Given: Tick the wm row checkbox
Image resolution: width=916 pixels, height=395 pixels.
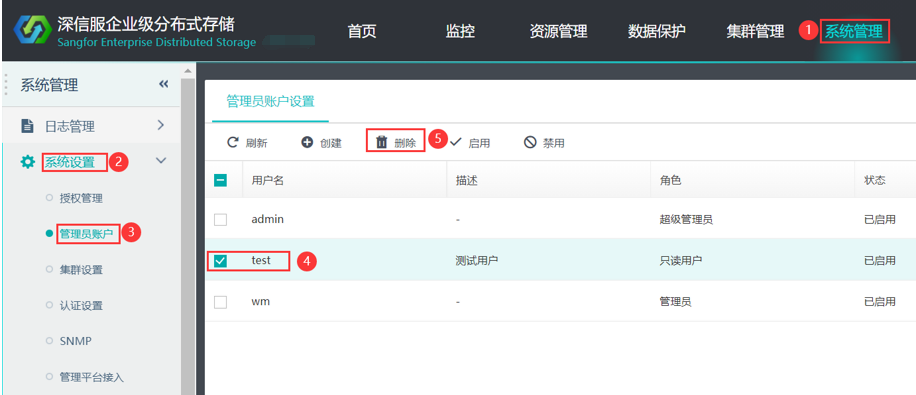Looking at the screenshot, I should [x=220, y=302].
